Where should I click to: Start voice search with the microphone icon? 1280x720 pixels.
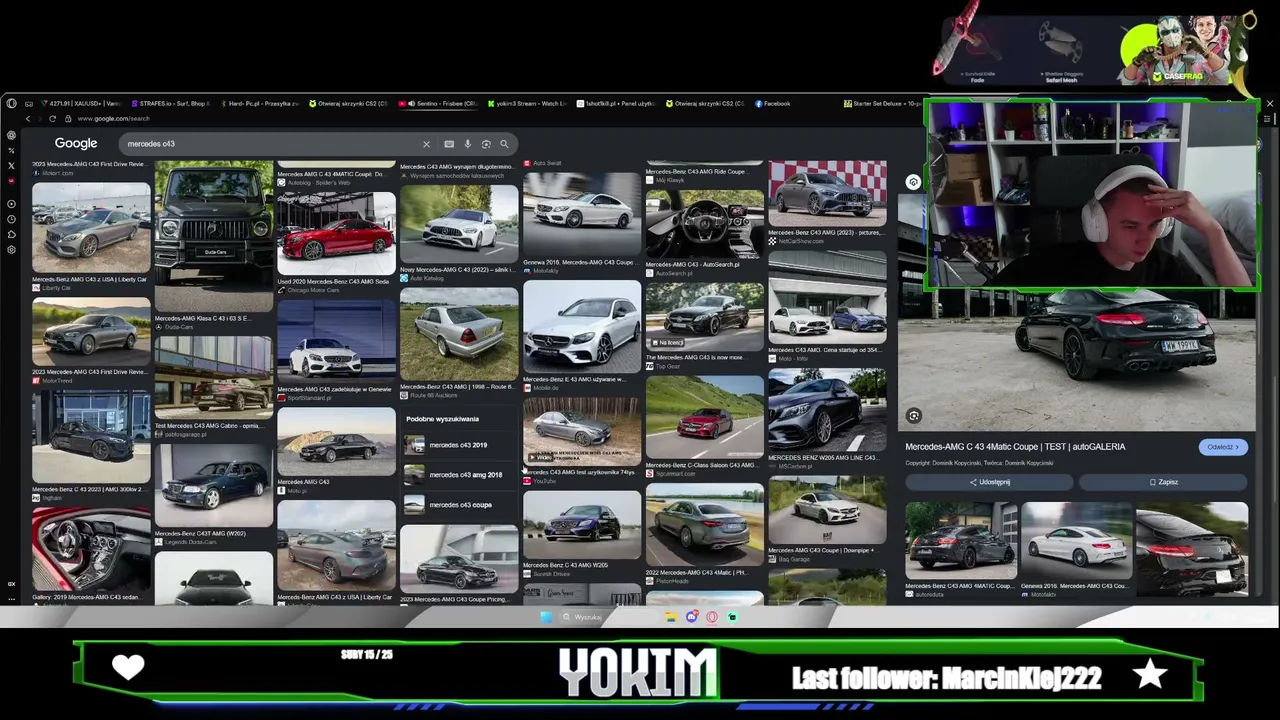(x=467, y=144)
